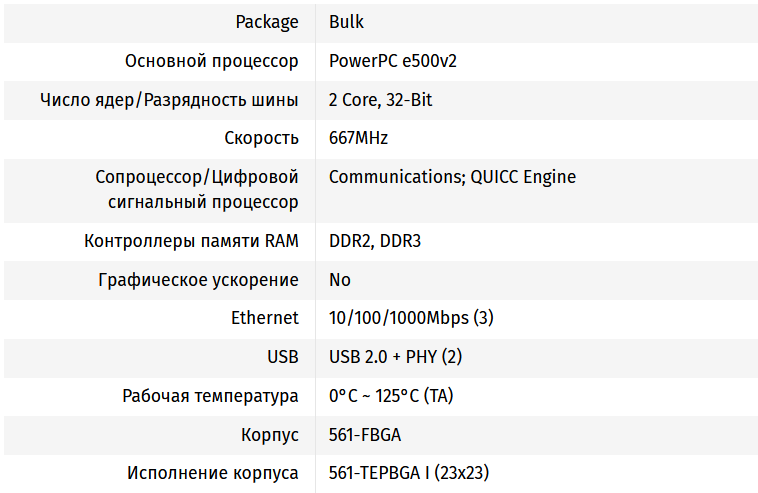This screenshot has width=758, height=493.
Task: Click the 'Число ядер/Разрядность шины' label
Action: [x=169, y=100]
